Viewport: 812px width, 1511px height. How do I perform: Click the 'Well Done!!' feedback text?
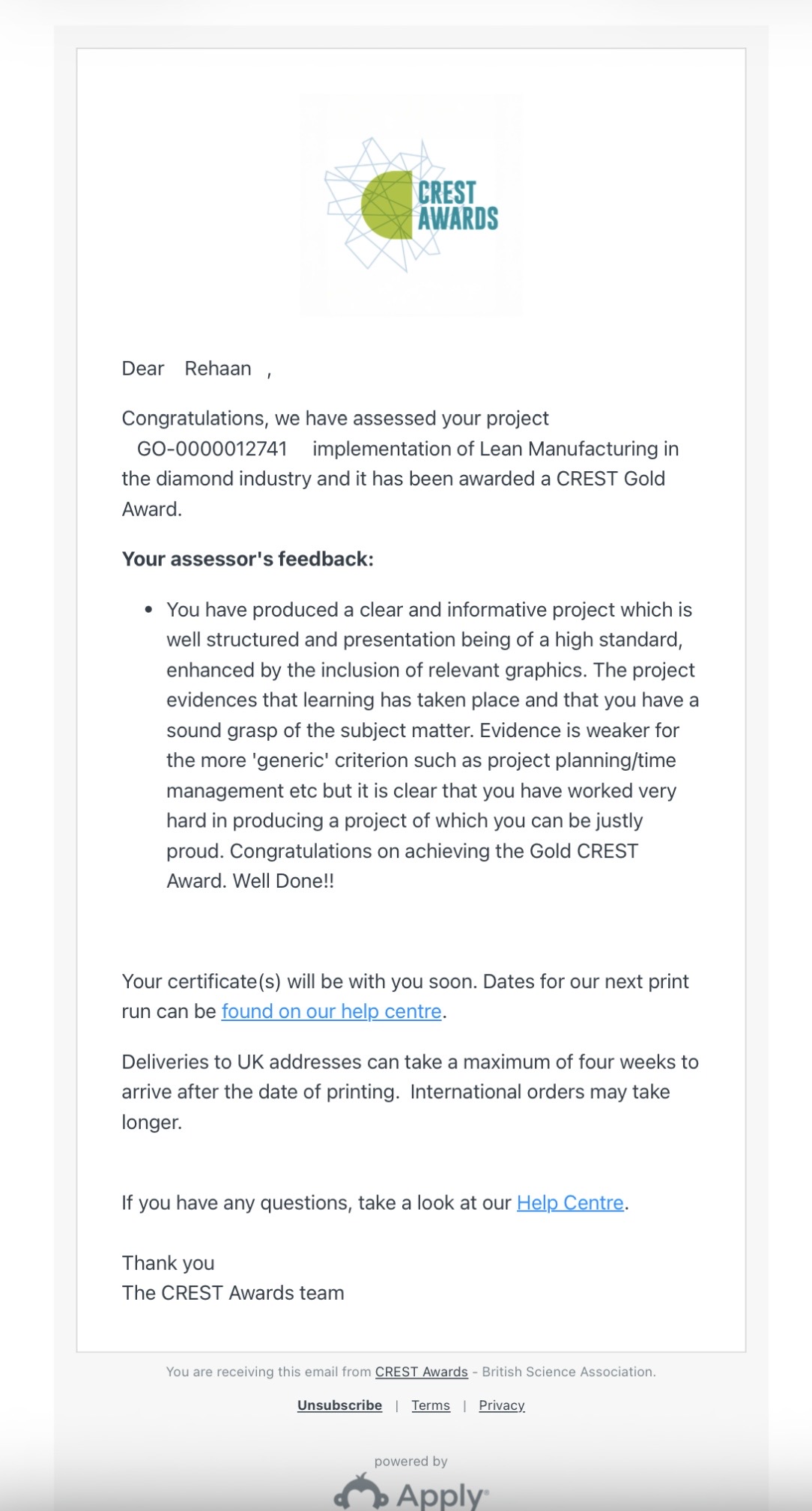coord(283,881)
